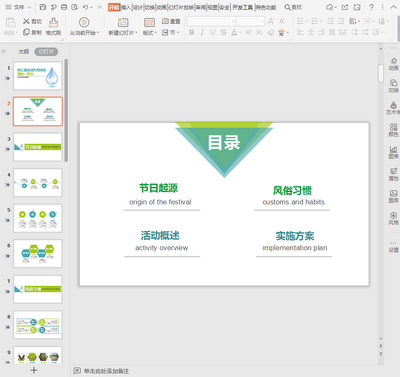The width and height of the screenshot is (400, 377).
Task: Open the Chart (图表) side panel
Action: click(x=393, y=152)
